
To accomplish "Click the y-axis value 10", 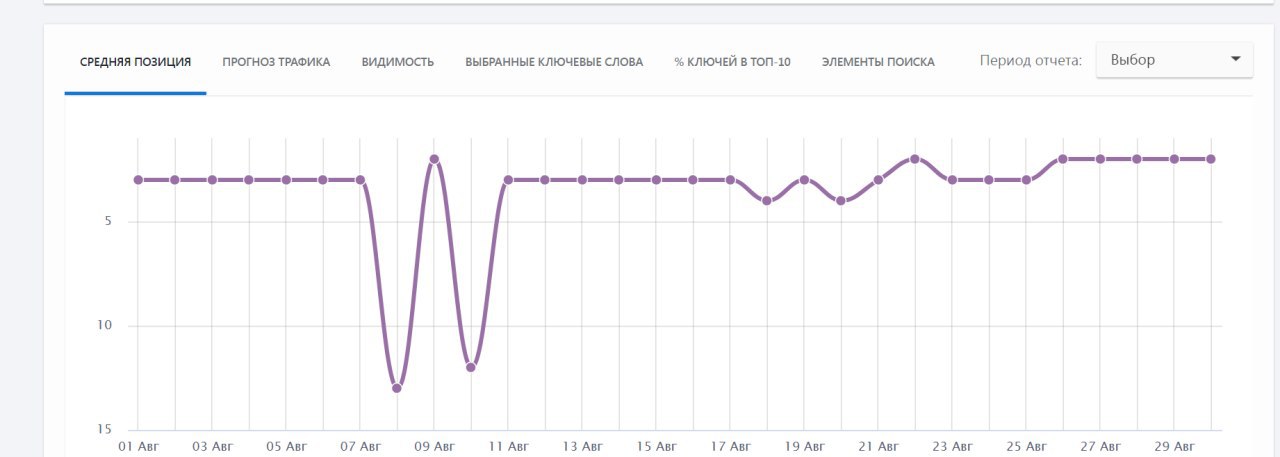I will coord(104,326).
